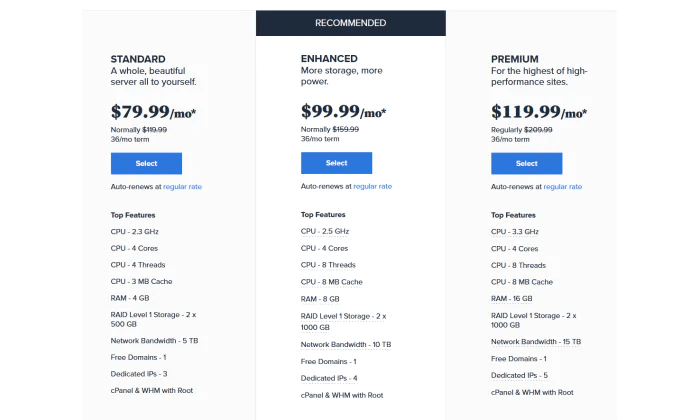700x420 pixels.
Task: Click Enhanced's CPU - 2.5 GHz feature
Action: pos(325,231)
